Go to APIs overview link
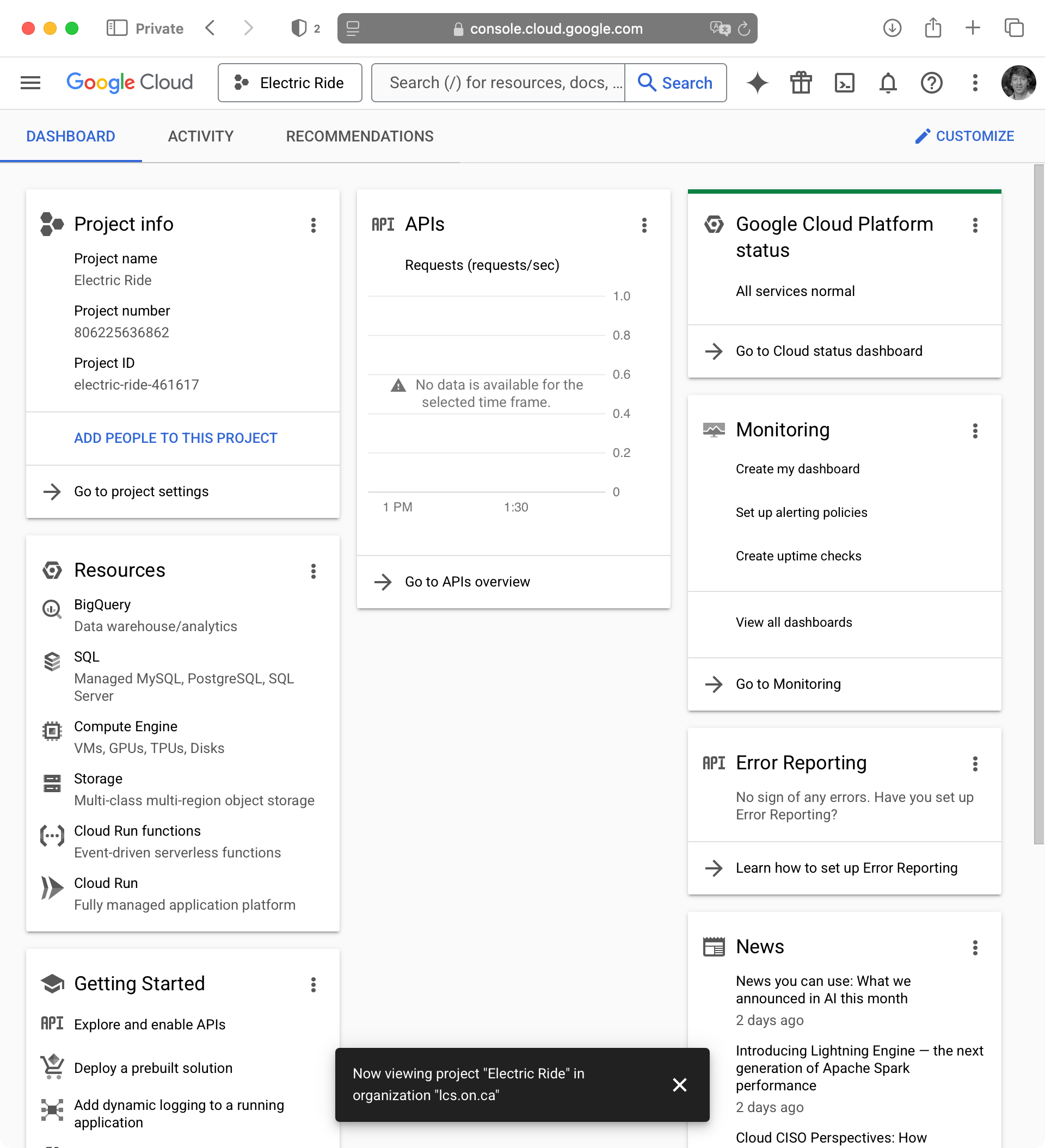Viewport: 1045px width, 1148px height. (x=466, y=582)
